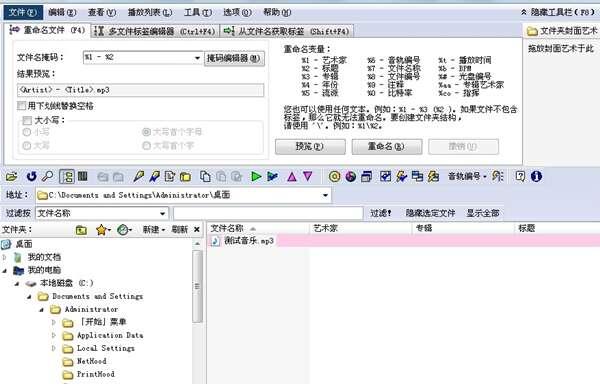Select the 小写 radio button

[27, 132]
